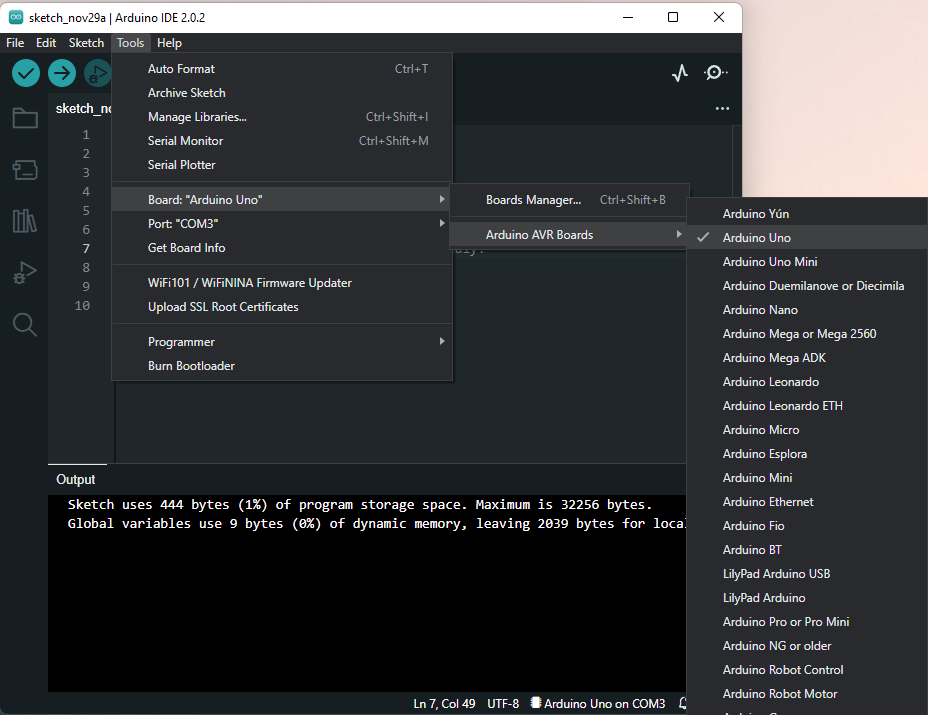Viewport: 928px width, 715px height.
Task: Select Arduino Mega or Mega 2560
Action: [x=807, y=333]
